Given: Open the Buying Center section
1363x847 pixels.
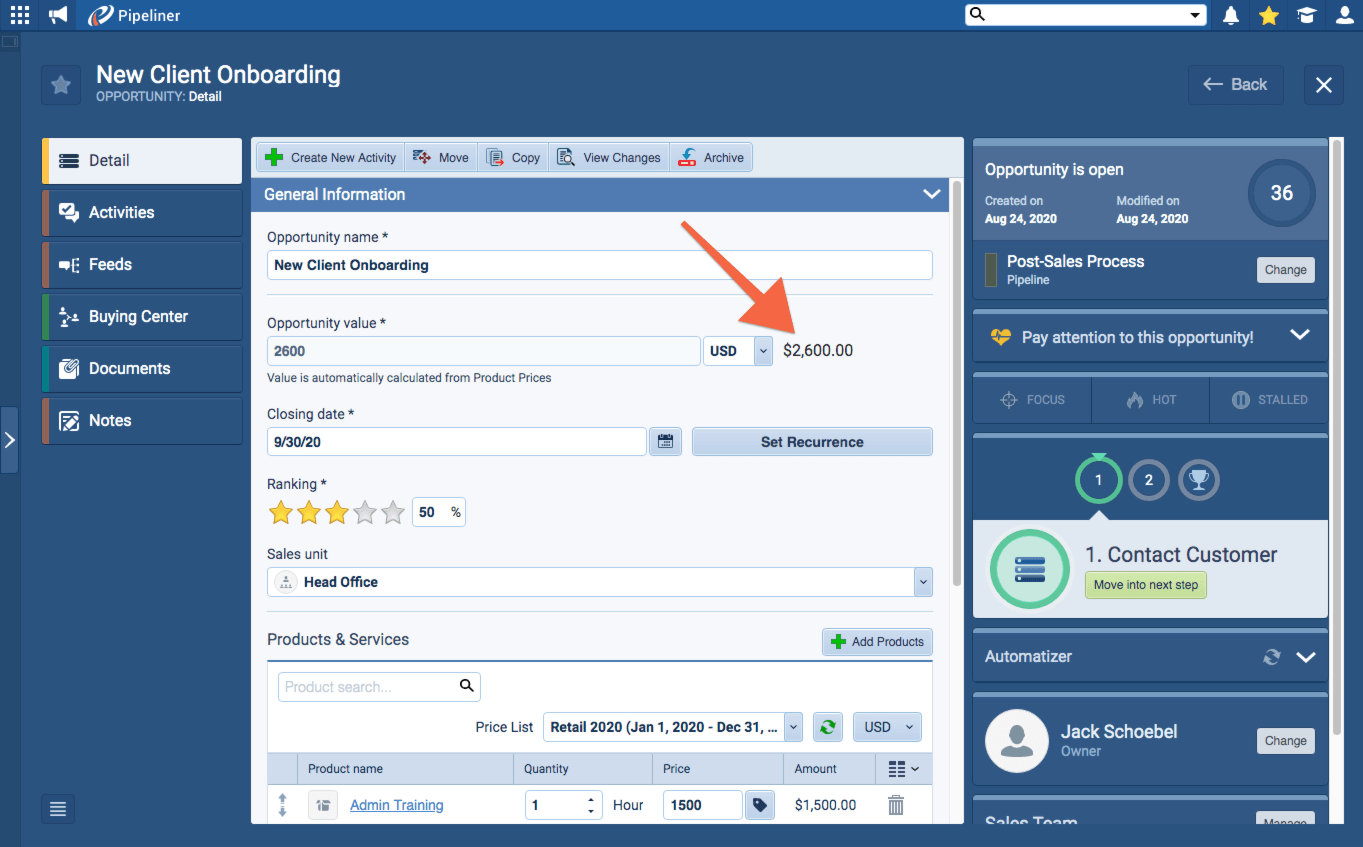Looking at the screenshot, I should click(x=141, y=316).
